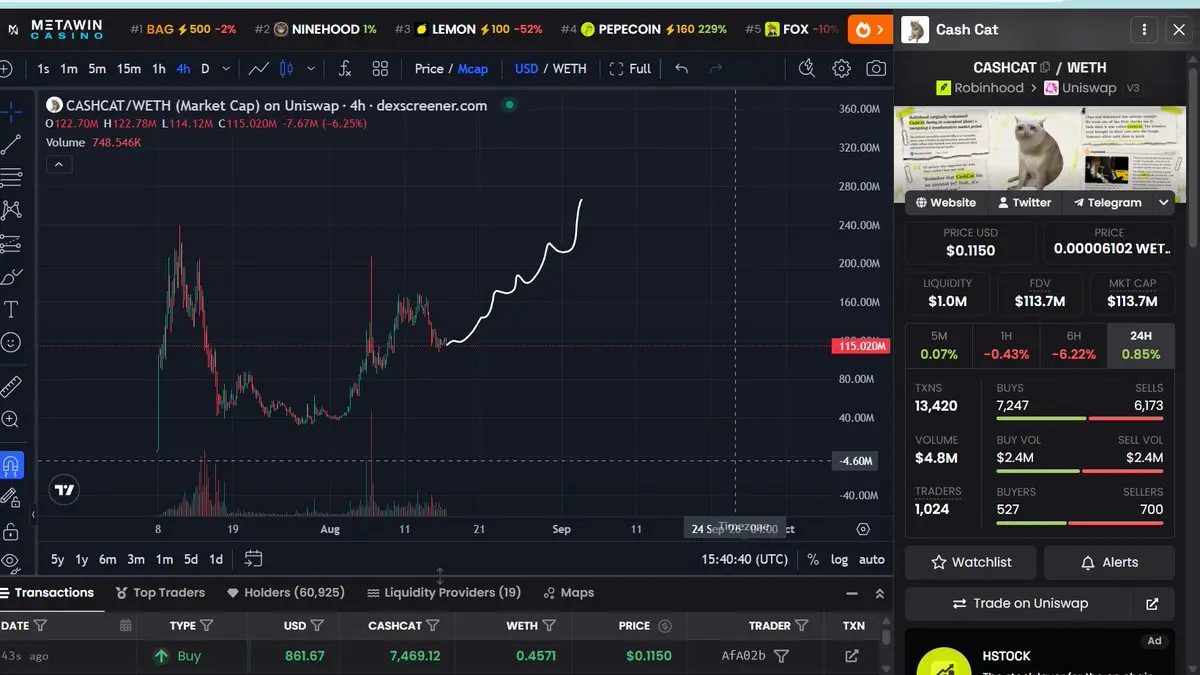Open the Transactions tab
Image resolution: width=1200 pixels, height=675 pixels.
coord(47,592)
